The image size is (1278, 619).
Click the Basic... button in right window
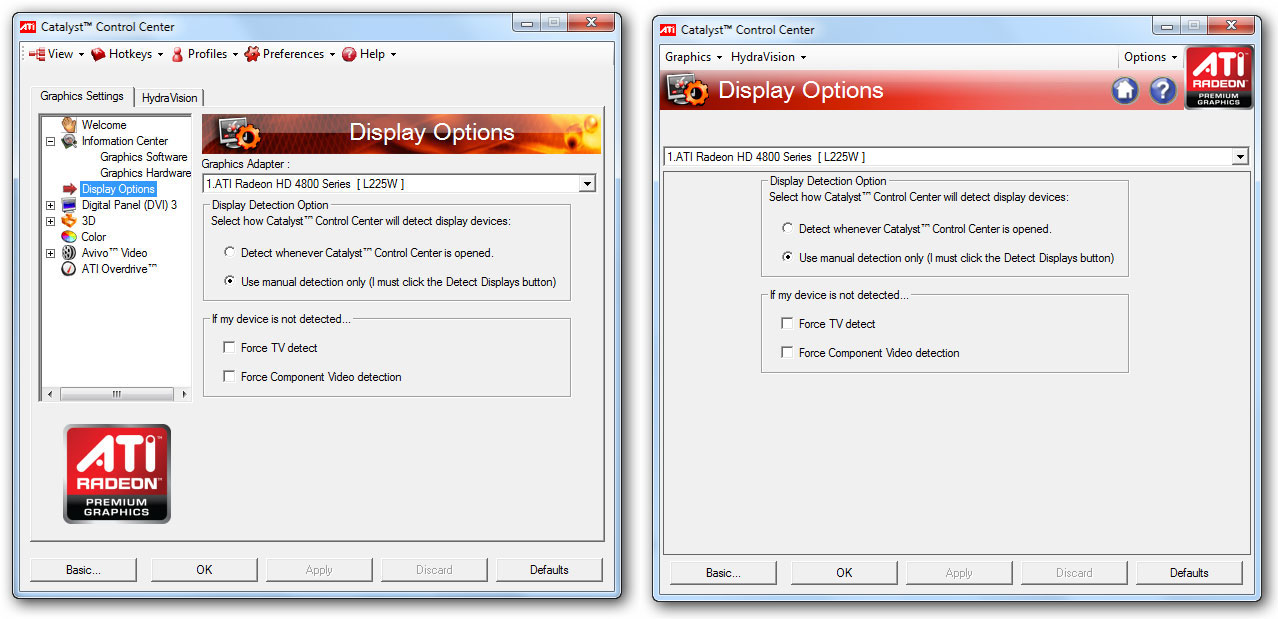tap(723, 573)
